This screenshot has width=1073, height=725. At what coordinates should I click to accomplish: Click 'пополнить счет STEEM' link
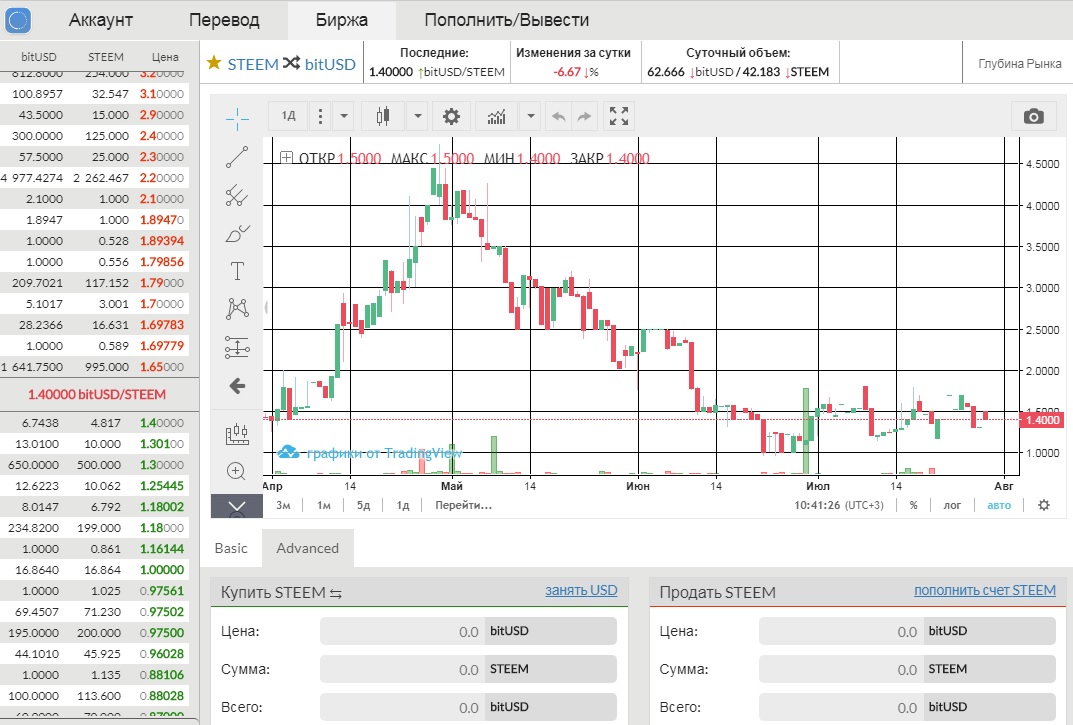coord(985,590)
